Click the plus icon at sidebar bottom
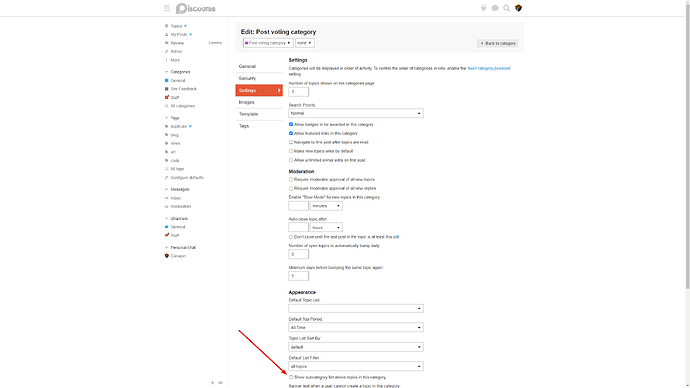 tap(212, 383)
